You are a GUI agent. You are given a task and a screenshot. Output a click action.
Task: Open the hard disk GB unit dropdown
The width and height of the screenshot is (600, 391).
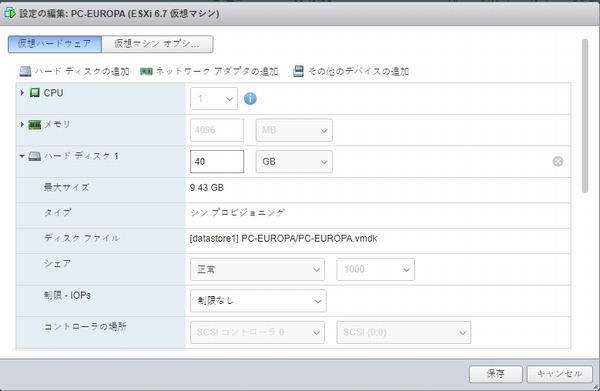point(294,161)
